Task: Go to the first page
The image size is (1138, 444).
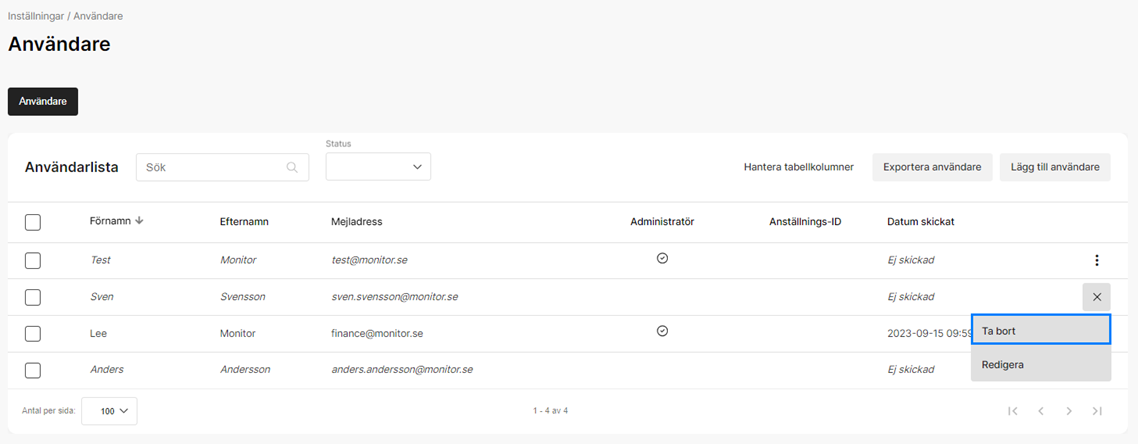Action: (1012, 411)
